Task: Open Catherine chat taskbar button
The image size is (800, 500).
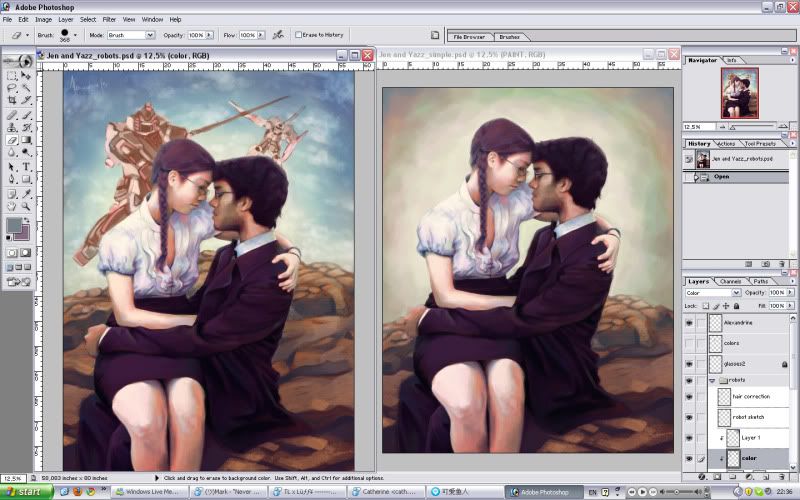Action: pyautogui.click(x=385, y=492)
